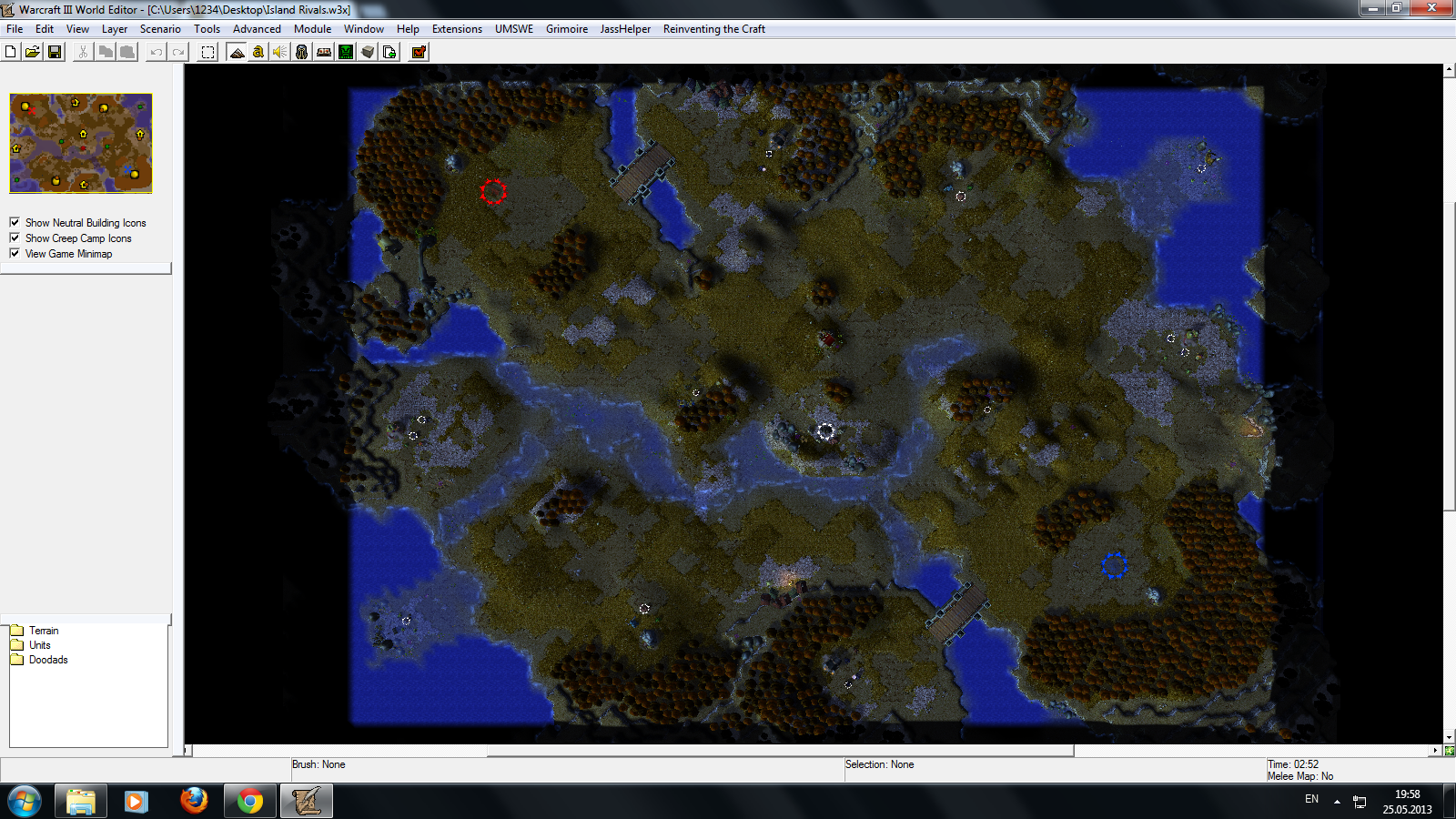1456x819 pixels.
Task: Open the Window menu
Action: (x=364, y=29)
